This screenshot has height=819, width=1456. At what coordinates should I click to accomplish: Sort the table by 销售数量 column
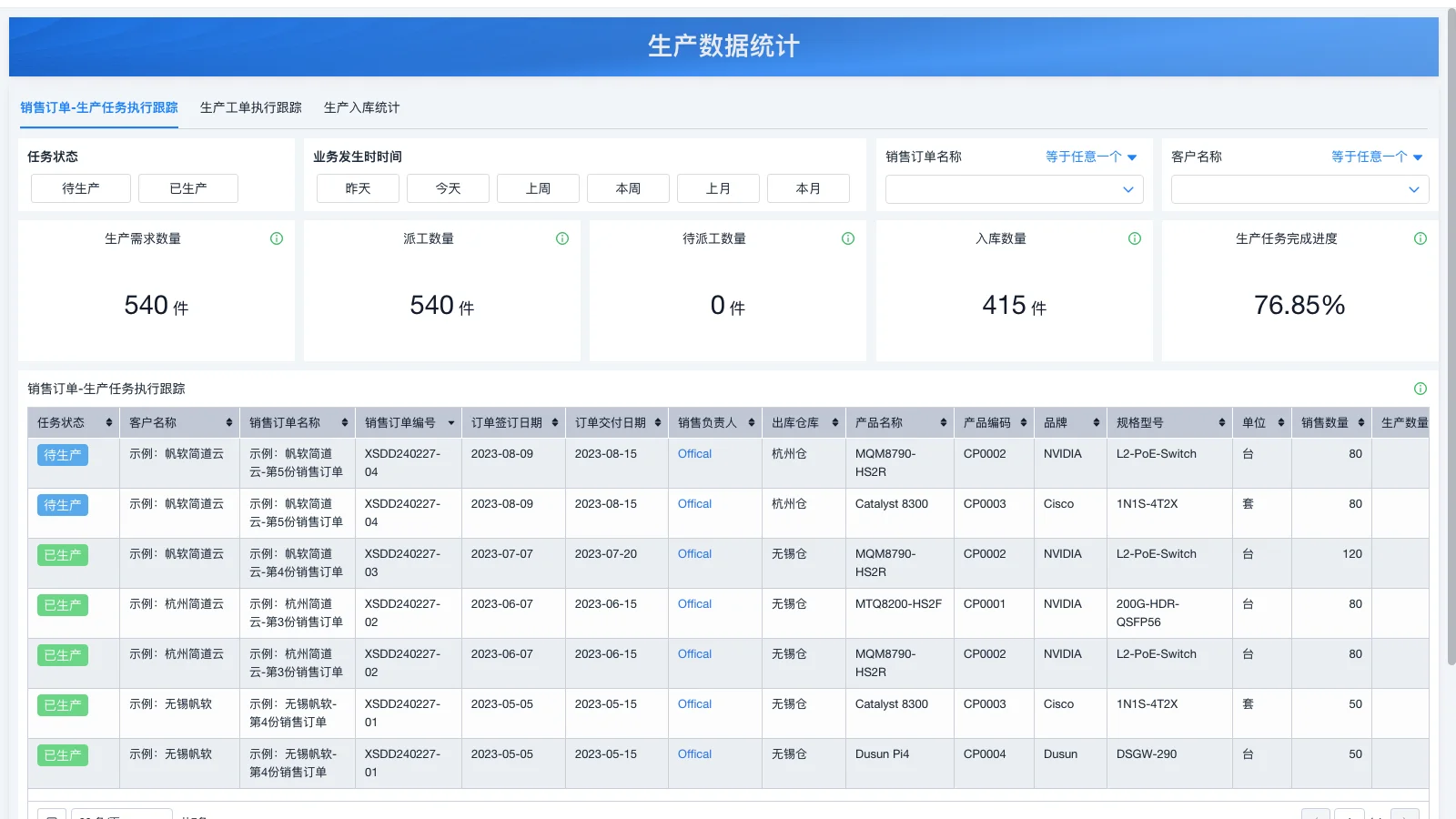coord(1363,421)
